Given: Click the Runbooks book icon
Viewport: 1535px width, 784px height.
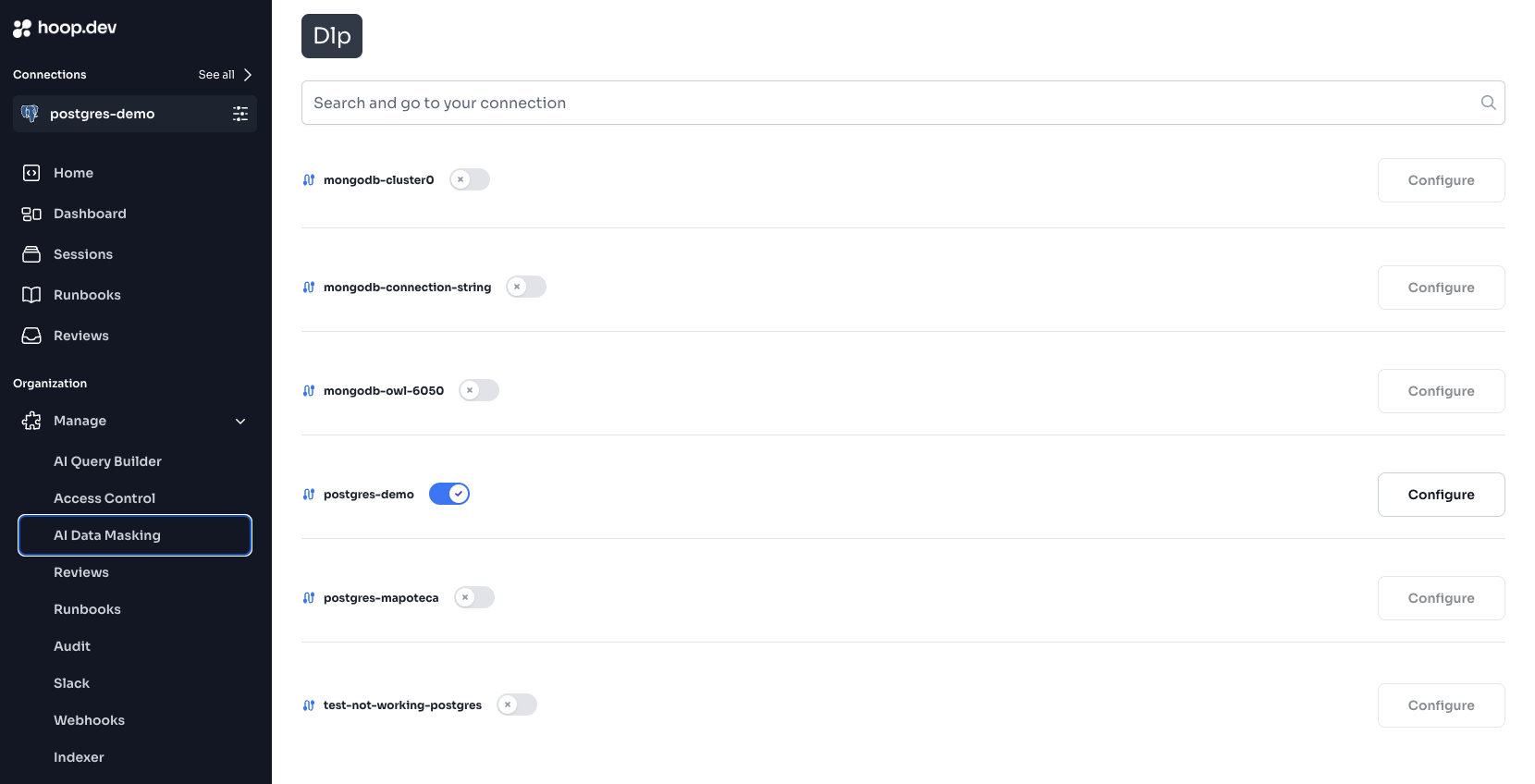Looking at the screenshot, I should click(31, 295).
